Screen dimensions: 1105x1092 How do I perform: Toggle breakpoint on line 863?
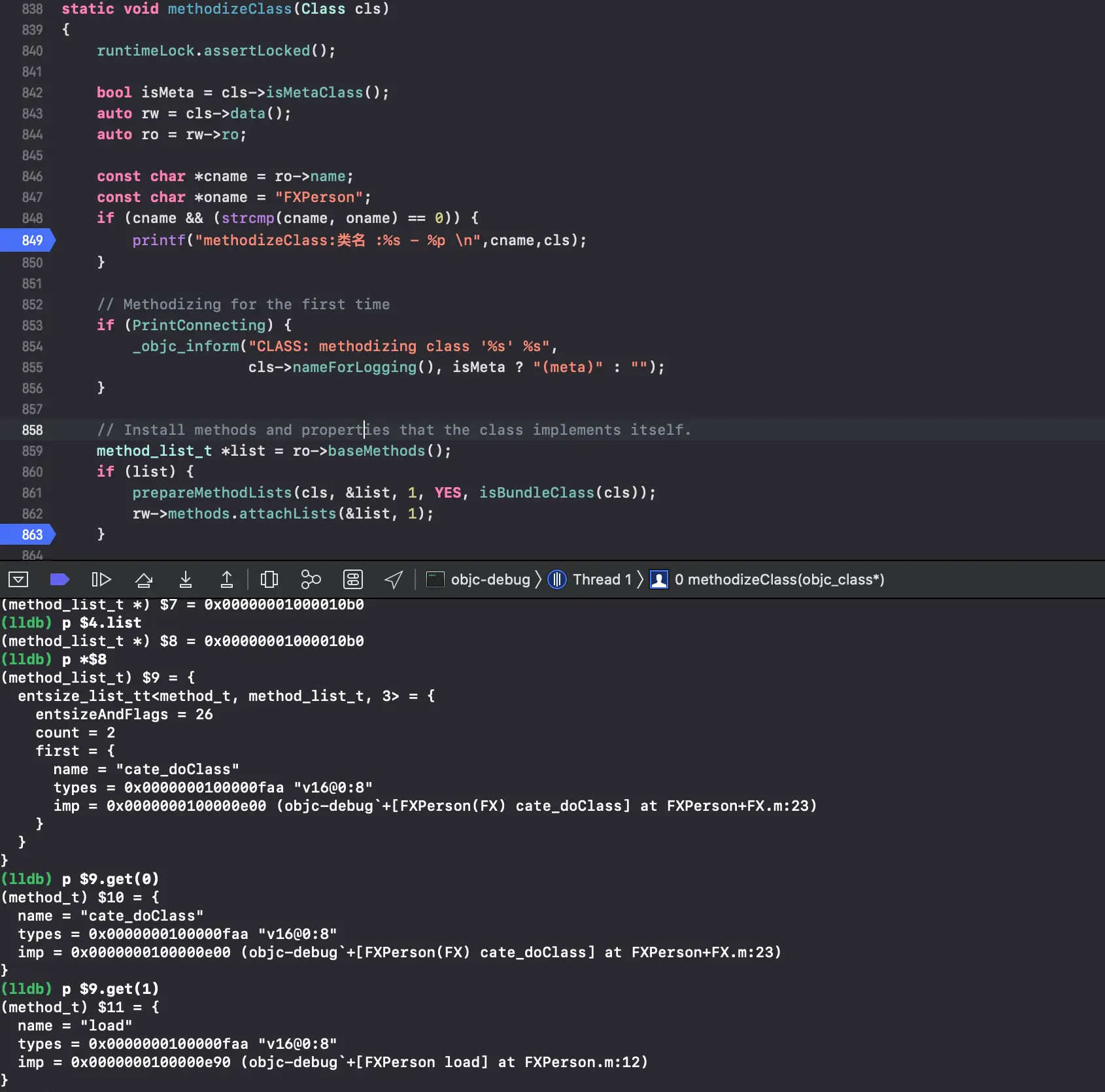(x=28, y=534)
